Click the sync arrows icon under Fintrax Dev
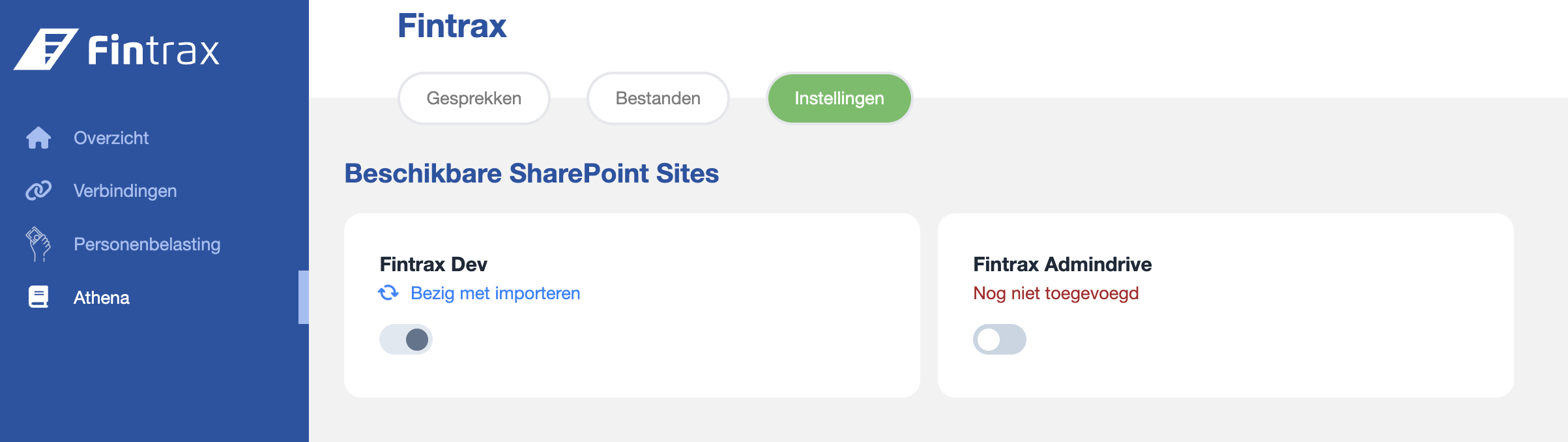Image resolution: width=1568 pixels, height=442 pixels. (388, 293)
